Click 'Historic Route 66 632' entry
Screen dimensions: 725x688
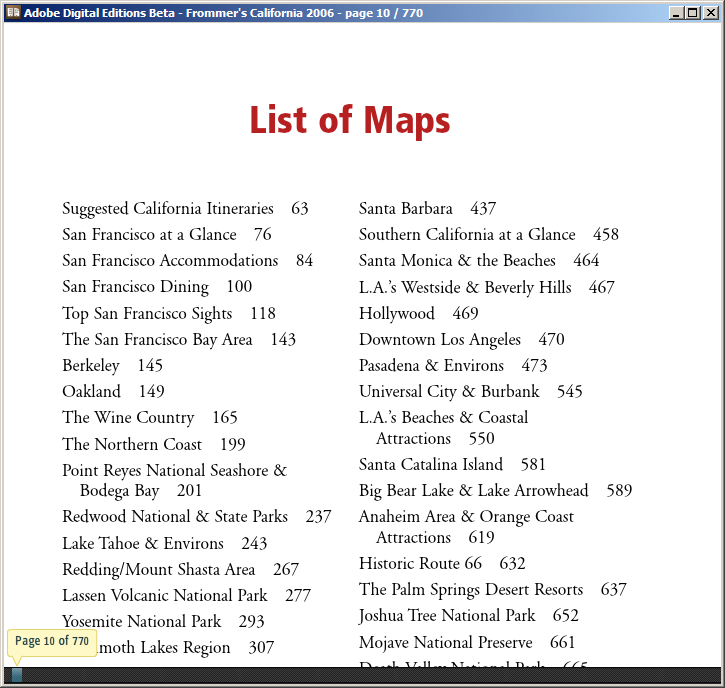(x=442, y=564)
